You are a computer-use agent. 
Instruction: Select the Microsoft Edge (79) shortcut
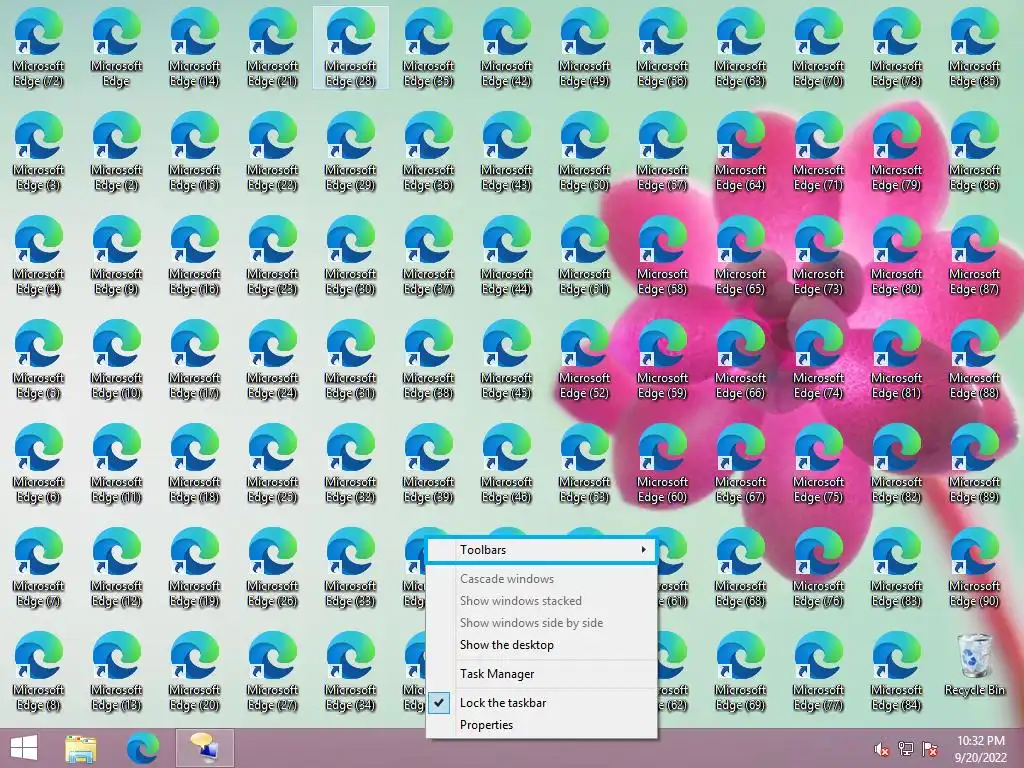(896, 151)
